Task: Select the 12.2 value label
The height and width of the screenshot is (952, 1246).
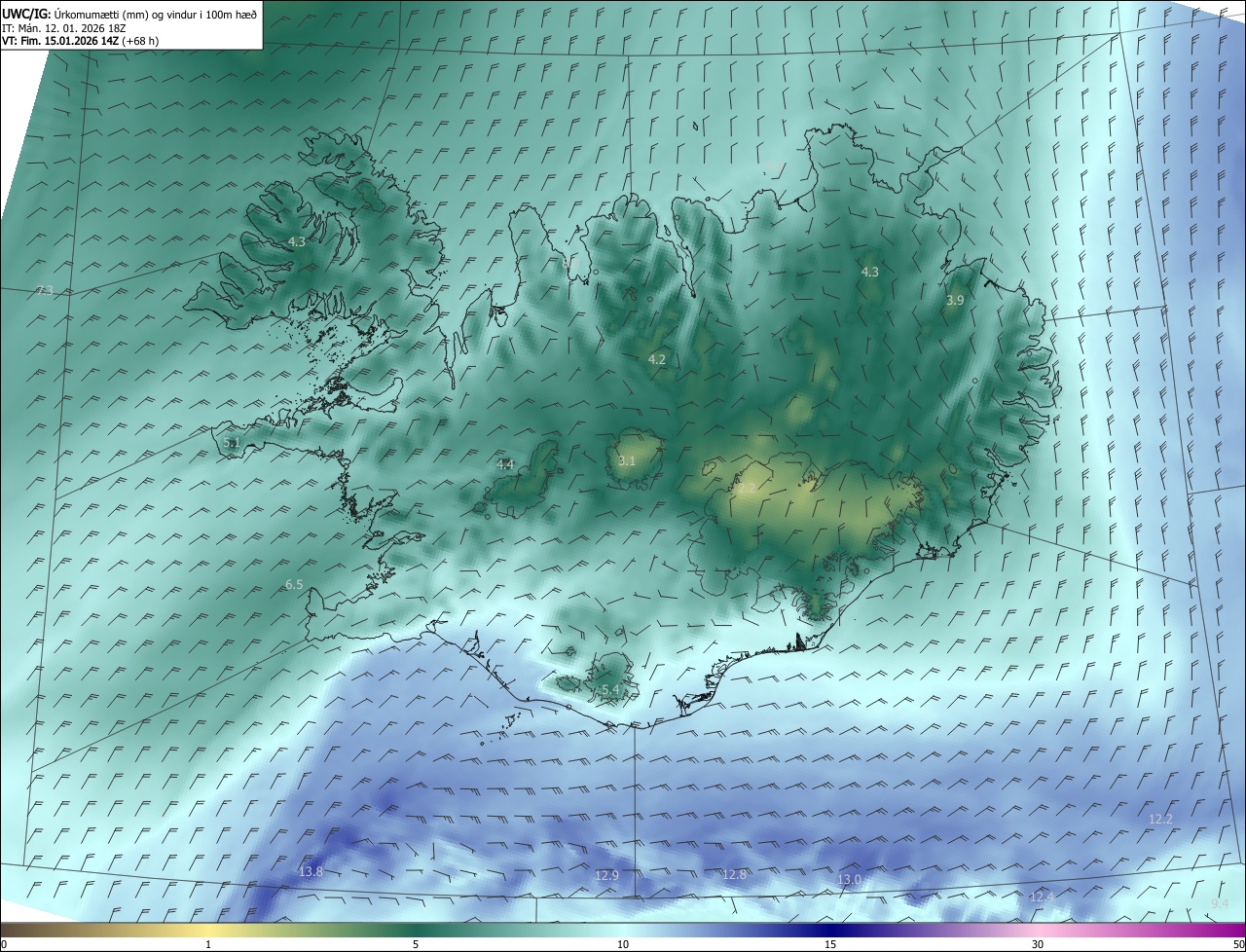Action: [1160, 820]
